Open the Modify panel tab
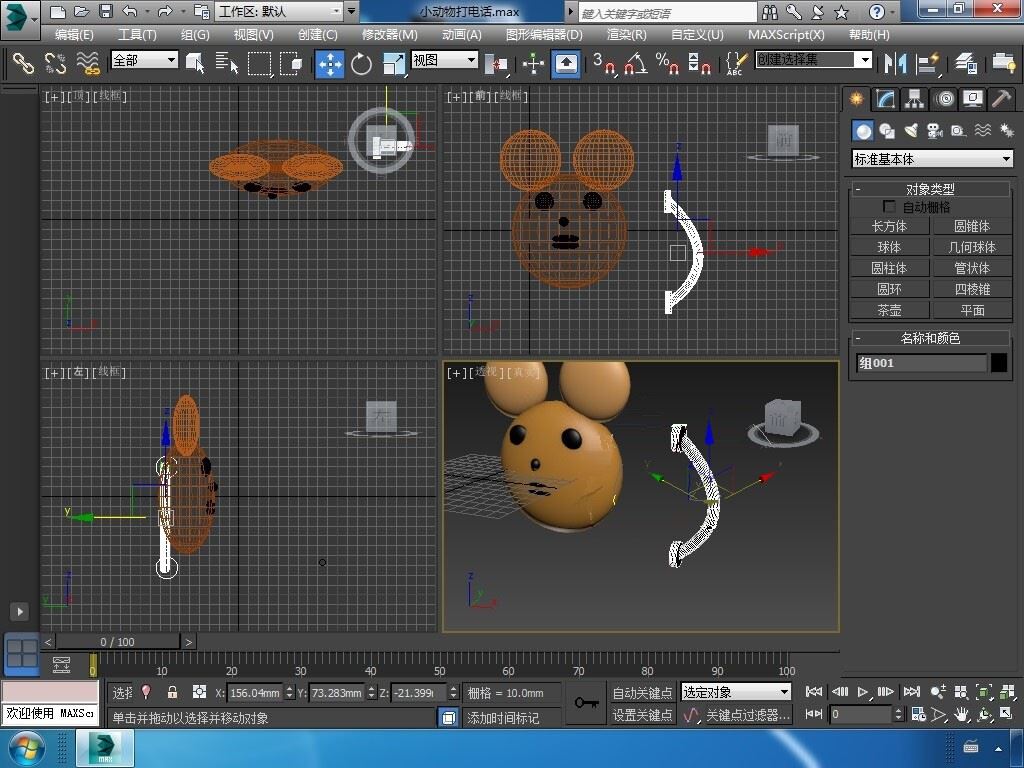This screenshot has height=768, width=1024. (884, 99)
